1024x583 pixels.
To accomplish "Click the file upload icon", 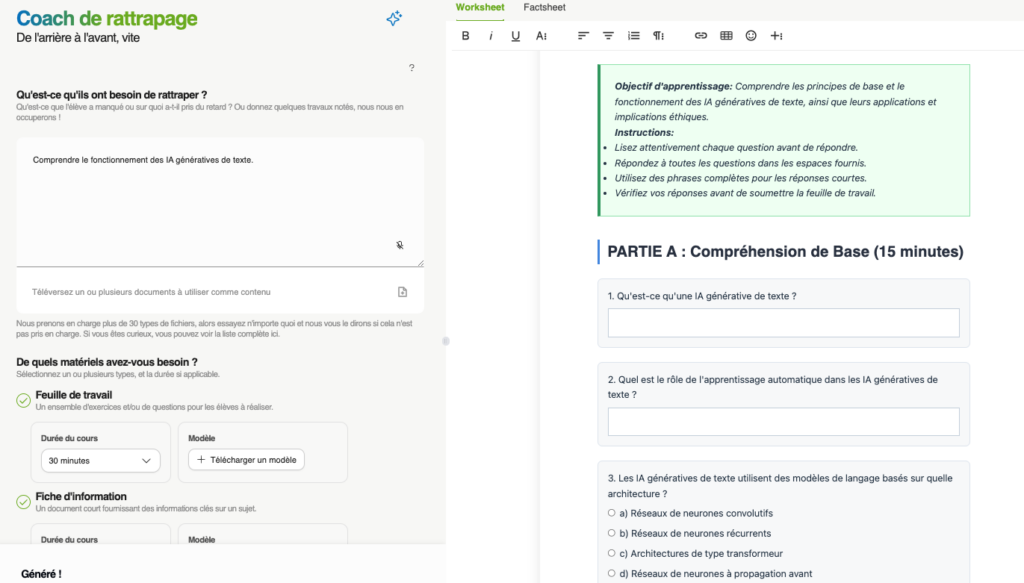I will (x=402, y=292).
